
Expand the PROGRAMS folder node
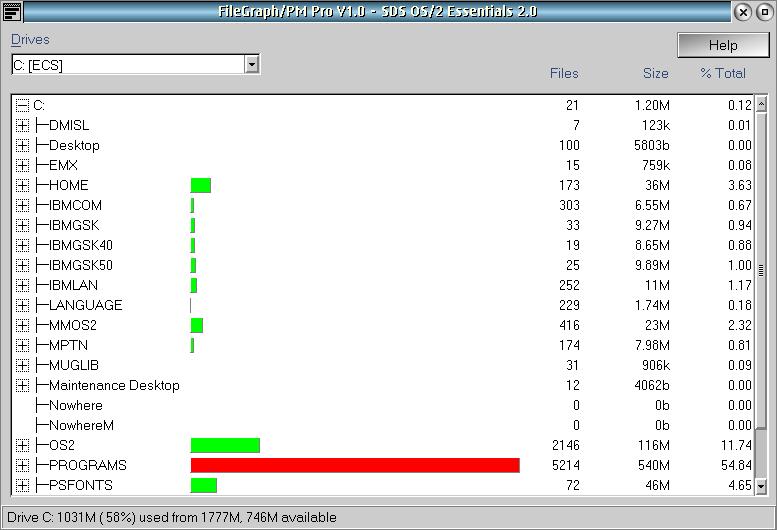click(22, 465)
